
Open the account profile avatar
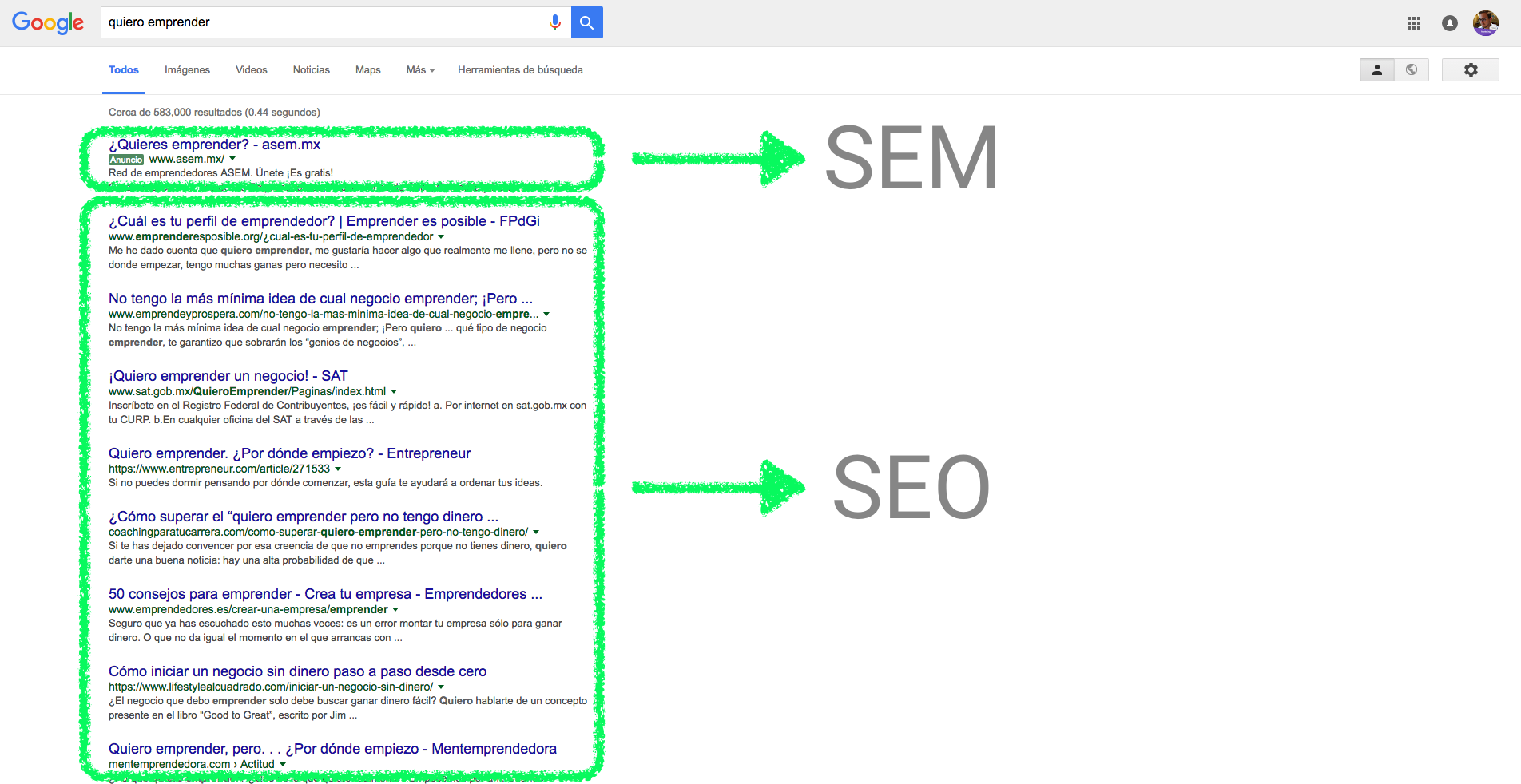[1486, 23]
